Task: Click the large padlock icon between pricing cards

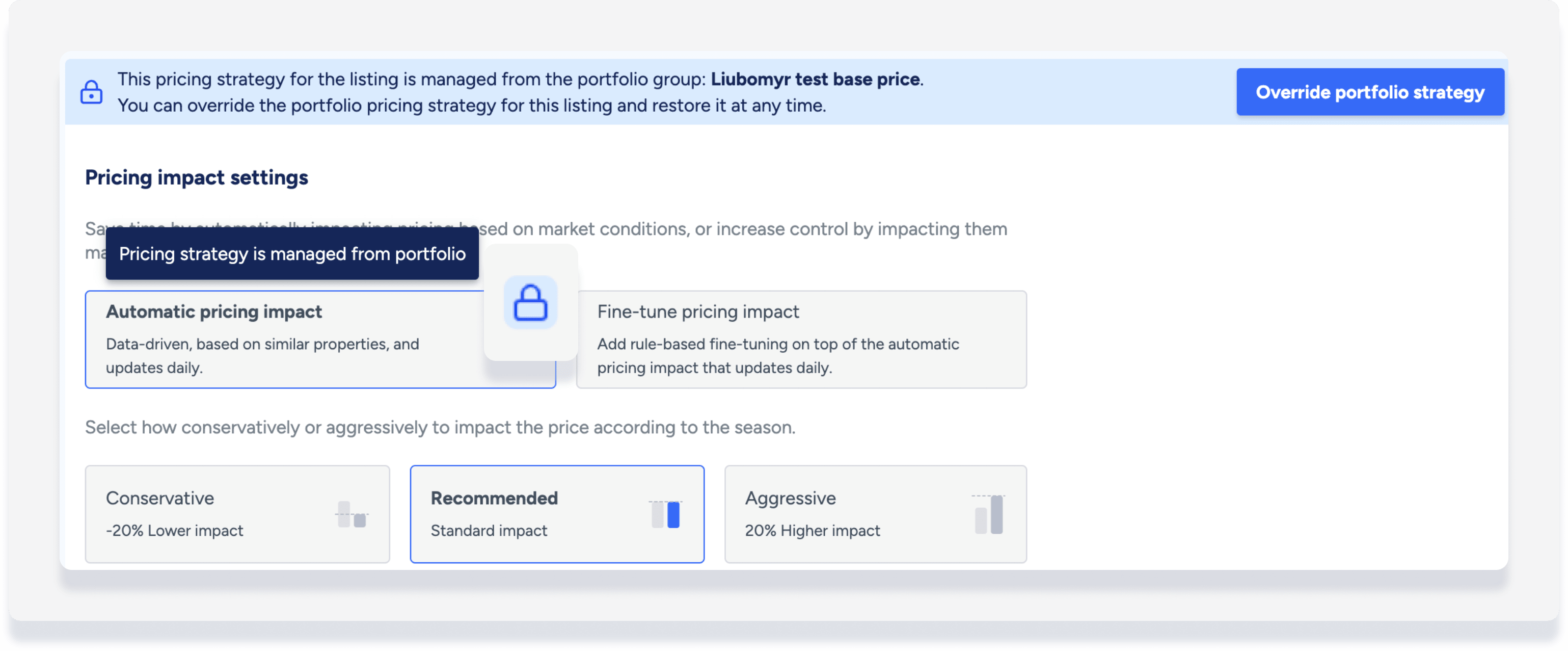Action: [x=530, y=302]
